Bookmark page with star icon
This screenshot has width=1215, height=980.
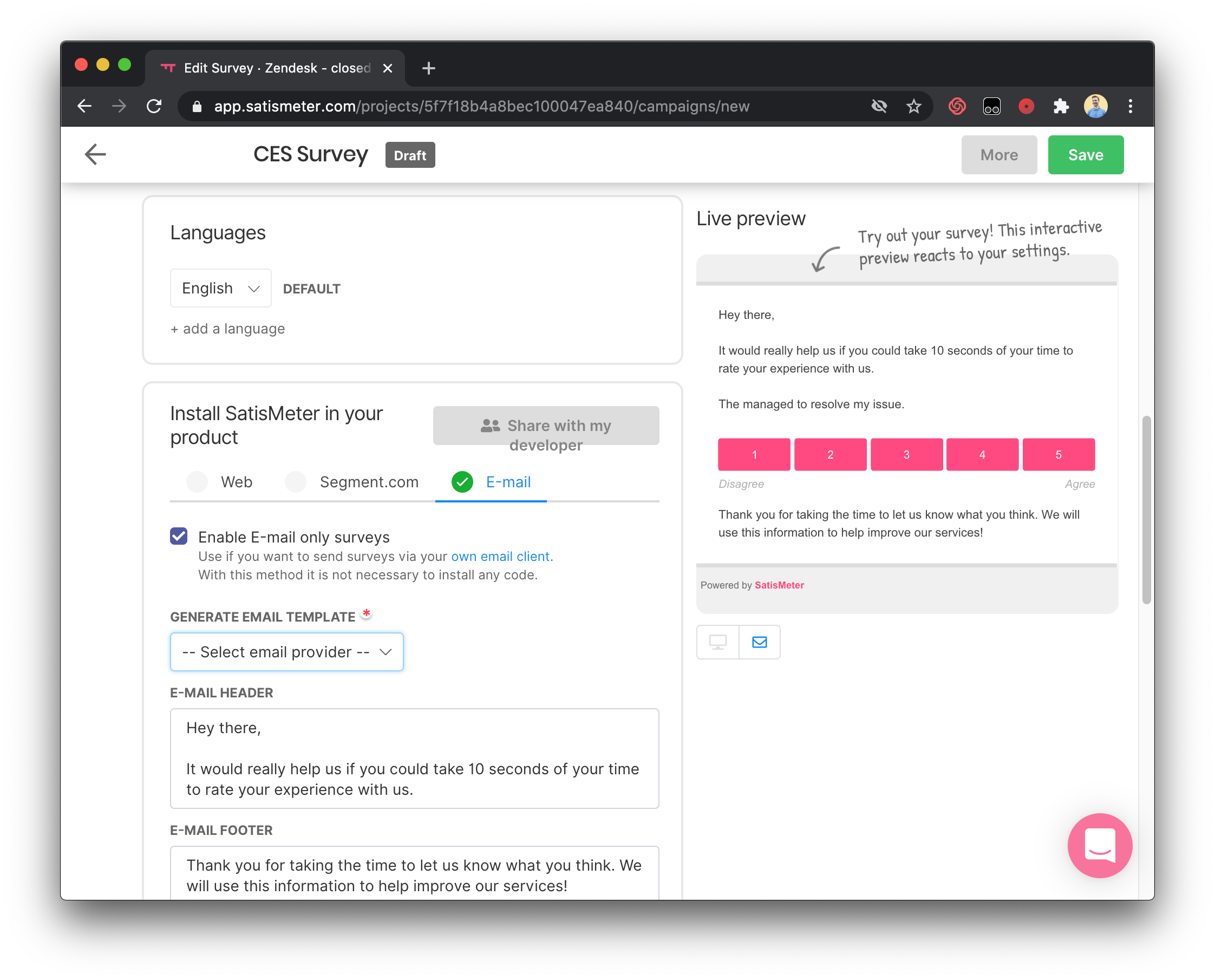click(913, 106)
